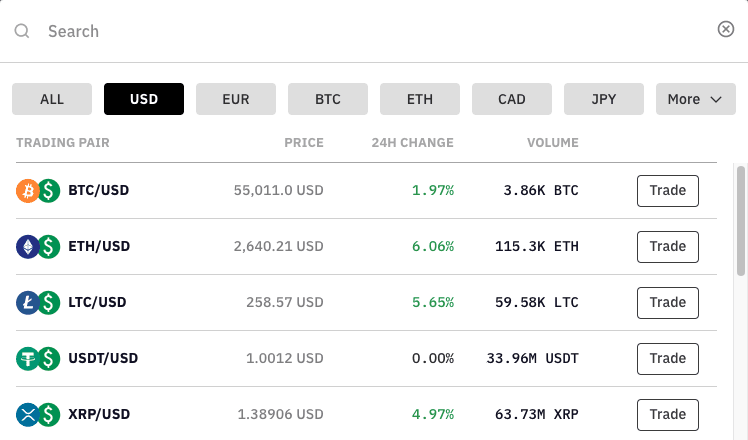Viewport: 748px width, 440px height.
Task: Click the search magnifier icon
Action: click(x=22, y=31)
